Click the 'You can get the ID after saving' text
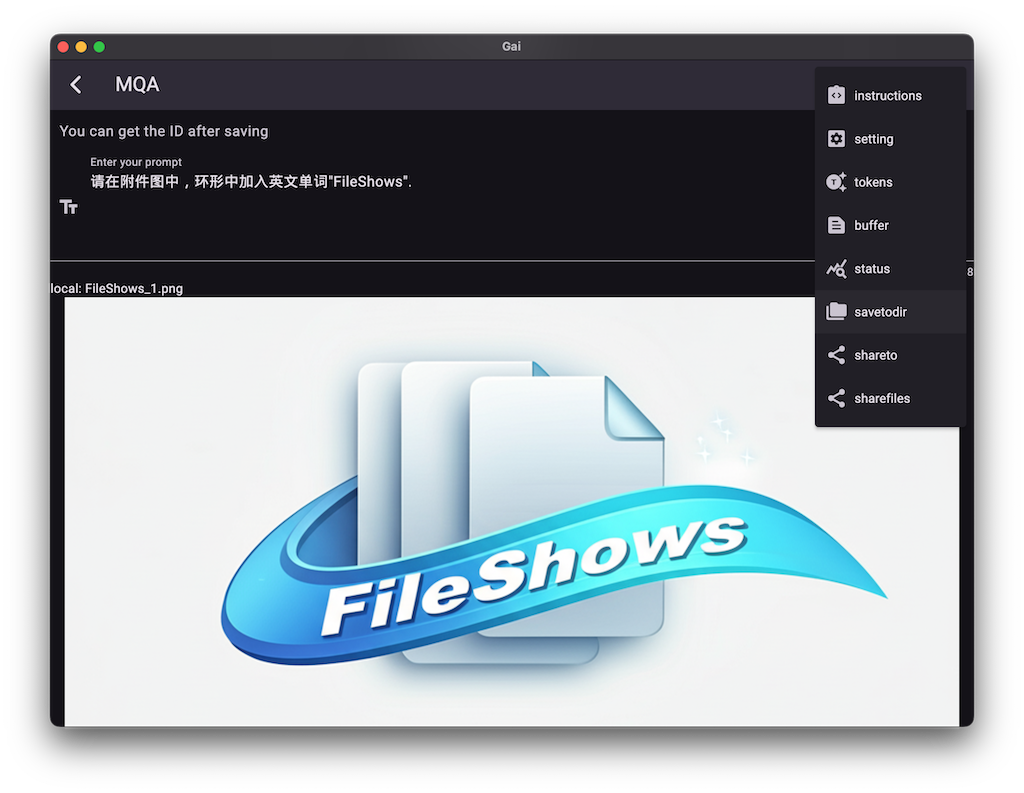This screenshot has height=793, width=1024. (x=164, y=131)
